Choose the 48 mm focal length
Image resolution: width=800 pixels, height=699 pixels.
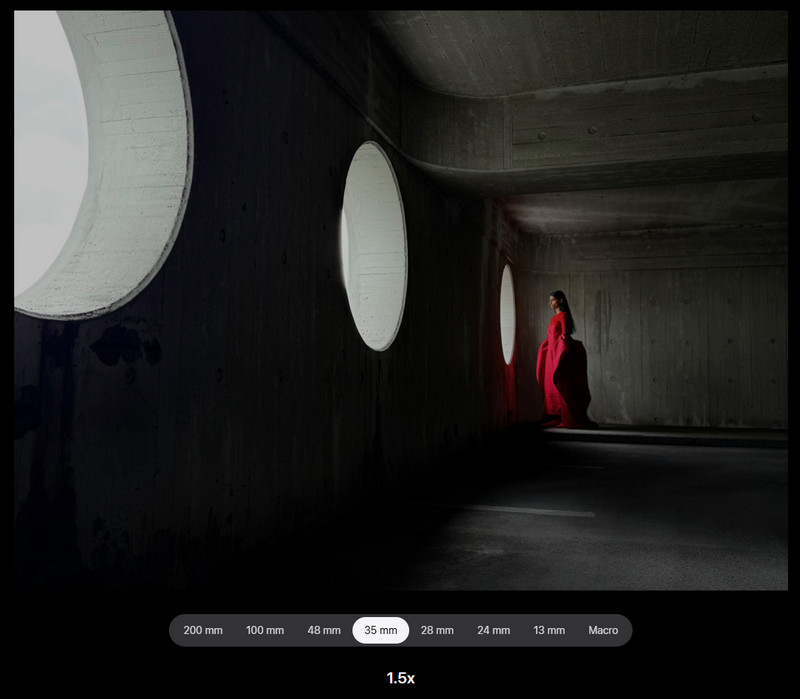point(323,630)
